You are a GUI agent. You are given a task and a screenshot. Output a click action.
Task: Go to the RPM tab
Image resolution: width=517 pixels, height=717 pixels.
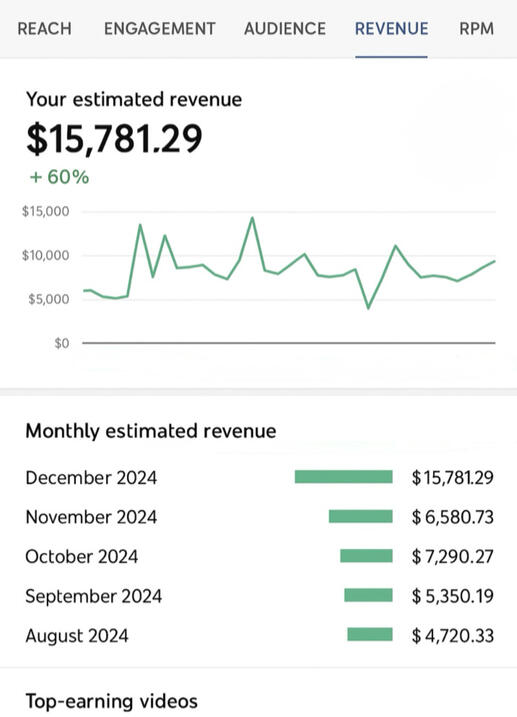point(476,29)
